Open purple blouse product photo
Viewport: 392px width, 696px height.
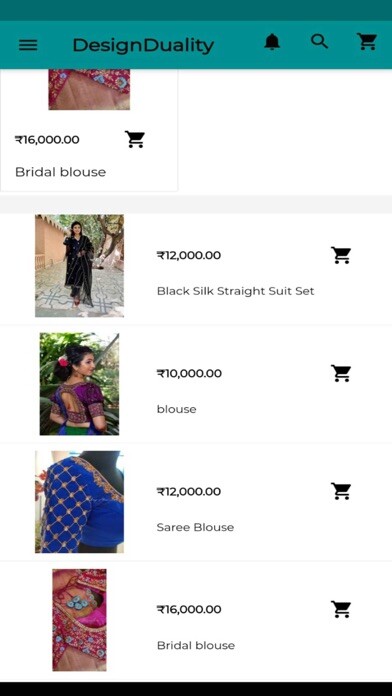79,384
